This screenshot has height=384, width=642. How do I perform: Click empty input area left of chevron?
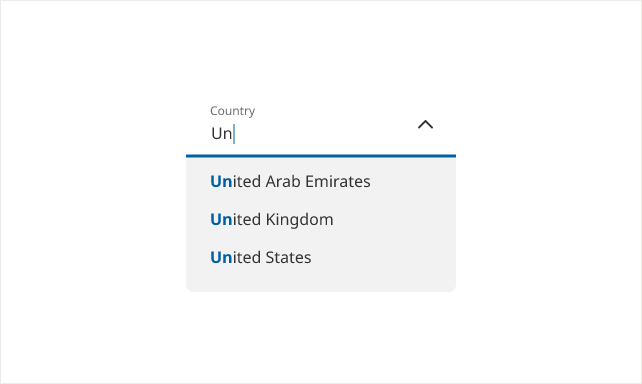click(323, 133)
